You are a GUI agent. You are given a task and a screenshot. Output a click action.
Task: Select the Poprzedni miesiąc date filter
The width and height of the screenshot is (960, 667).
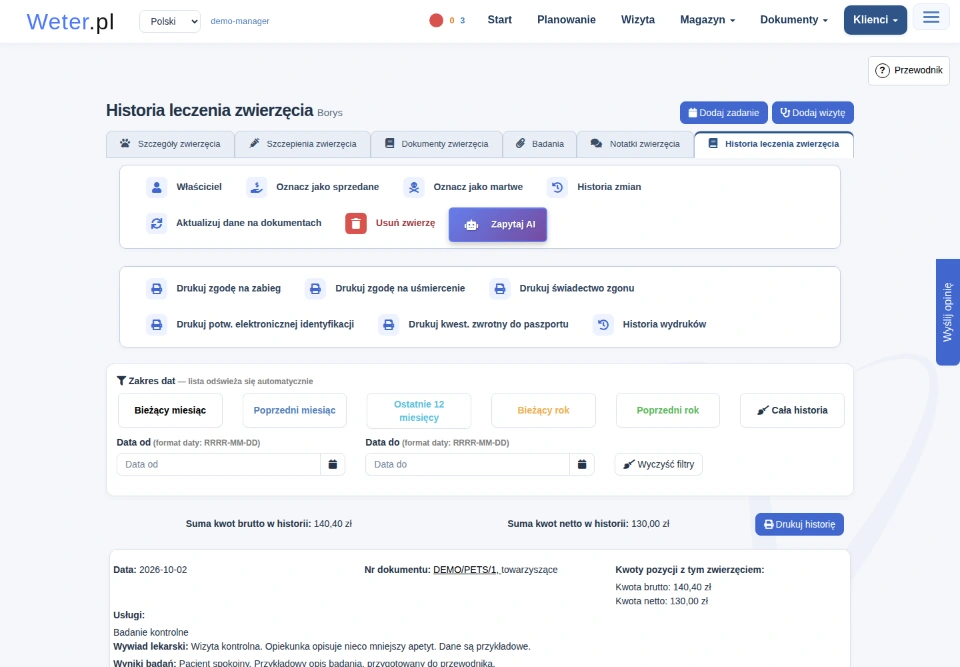[294, 410]
